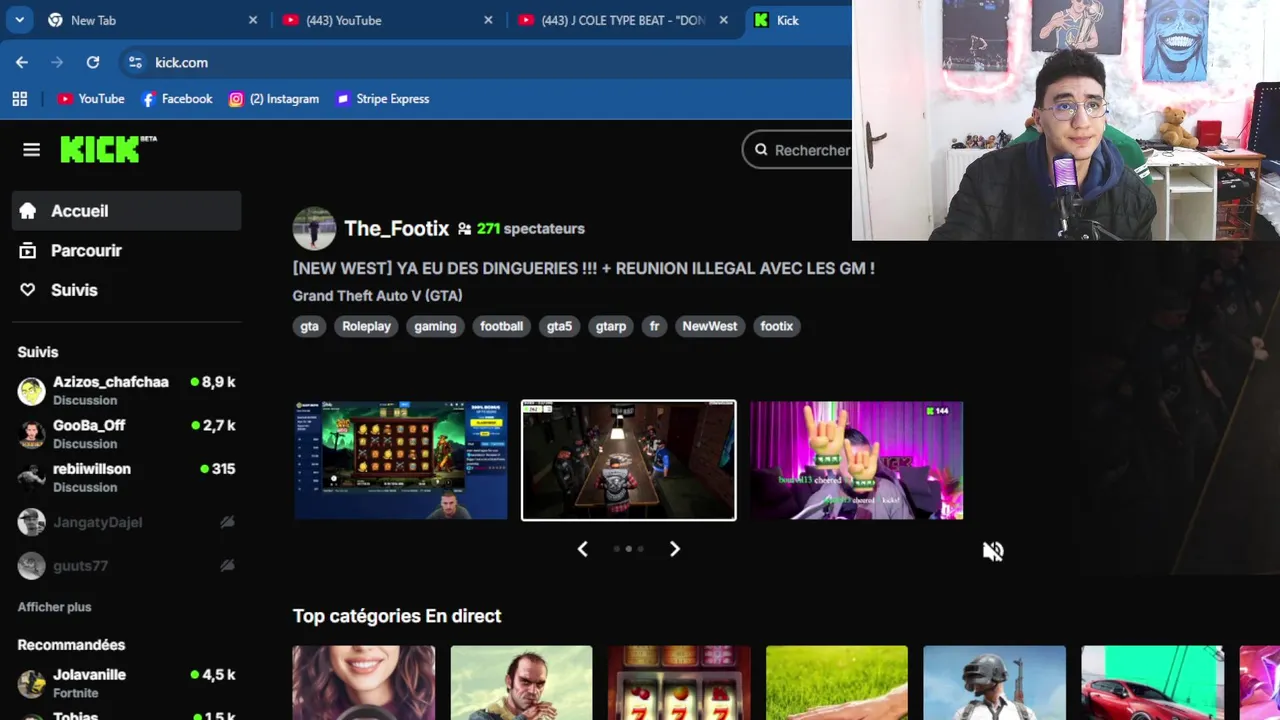1280x720 pixels.
Task: Click The_Footix profile avatar
Action: click(x=314, y=229)
